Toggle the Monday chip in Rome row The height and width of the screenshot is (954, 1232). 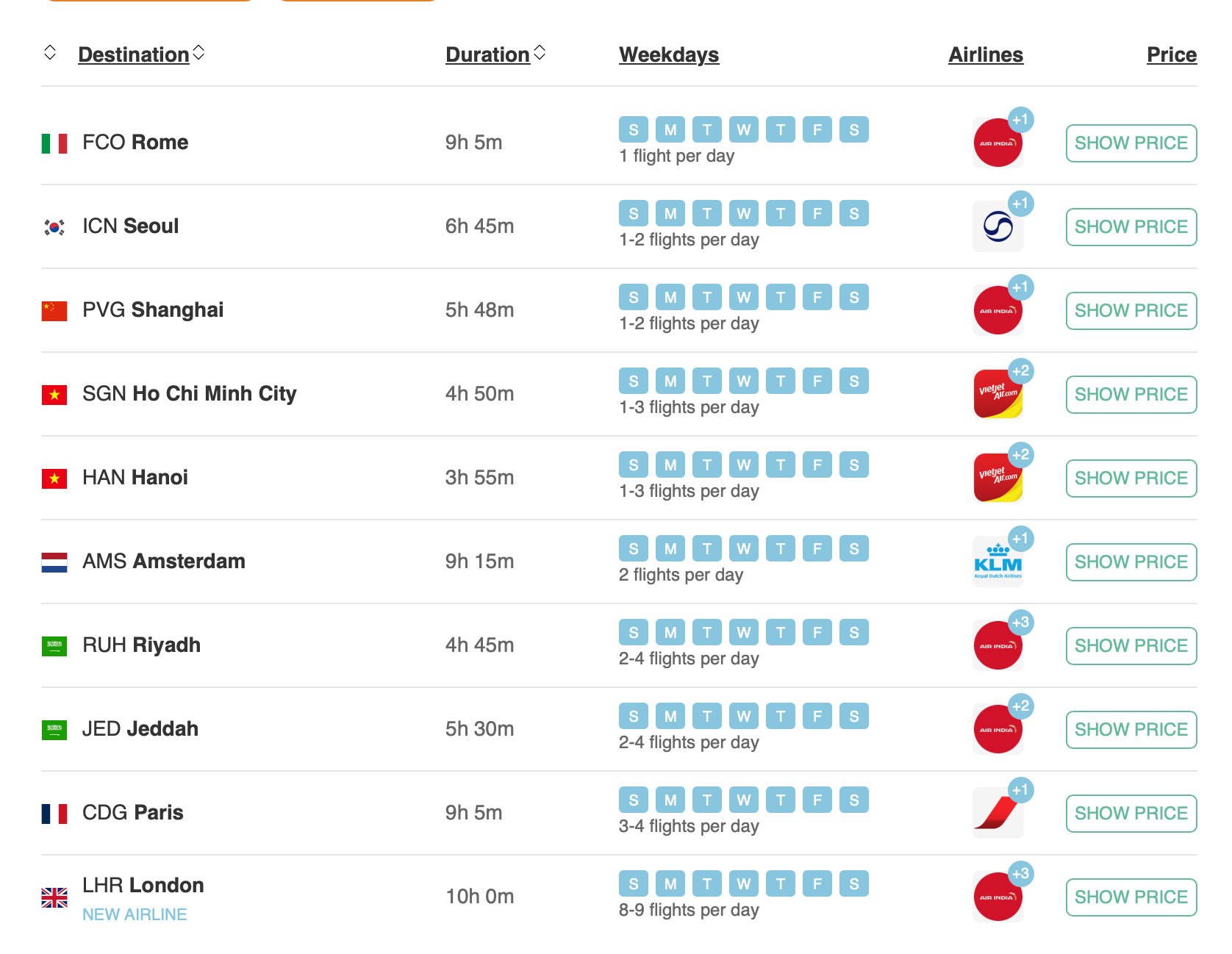tap(670, 130)
